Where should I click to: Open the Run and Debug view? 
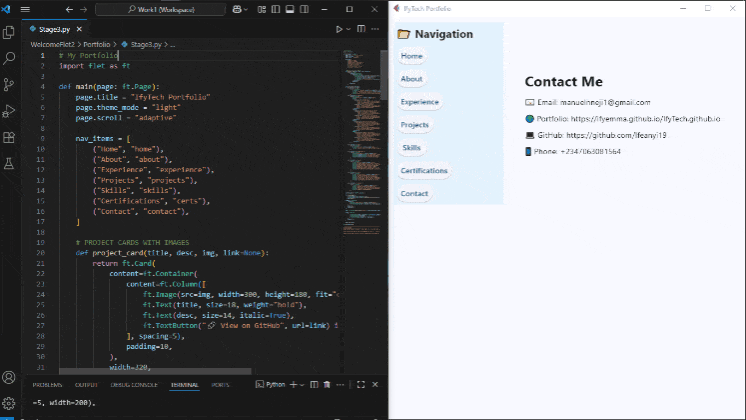pyautogui.click(x=9, y=111)
